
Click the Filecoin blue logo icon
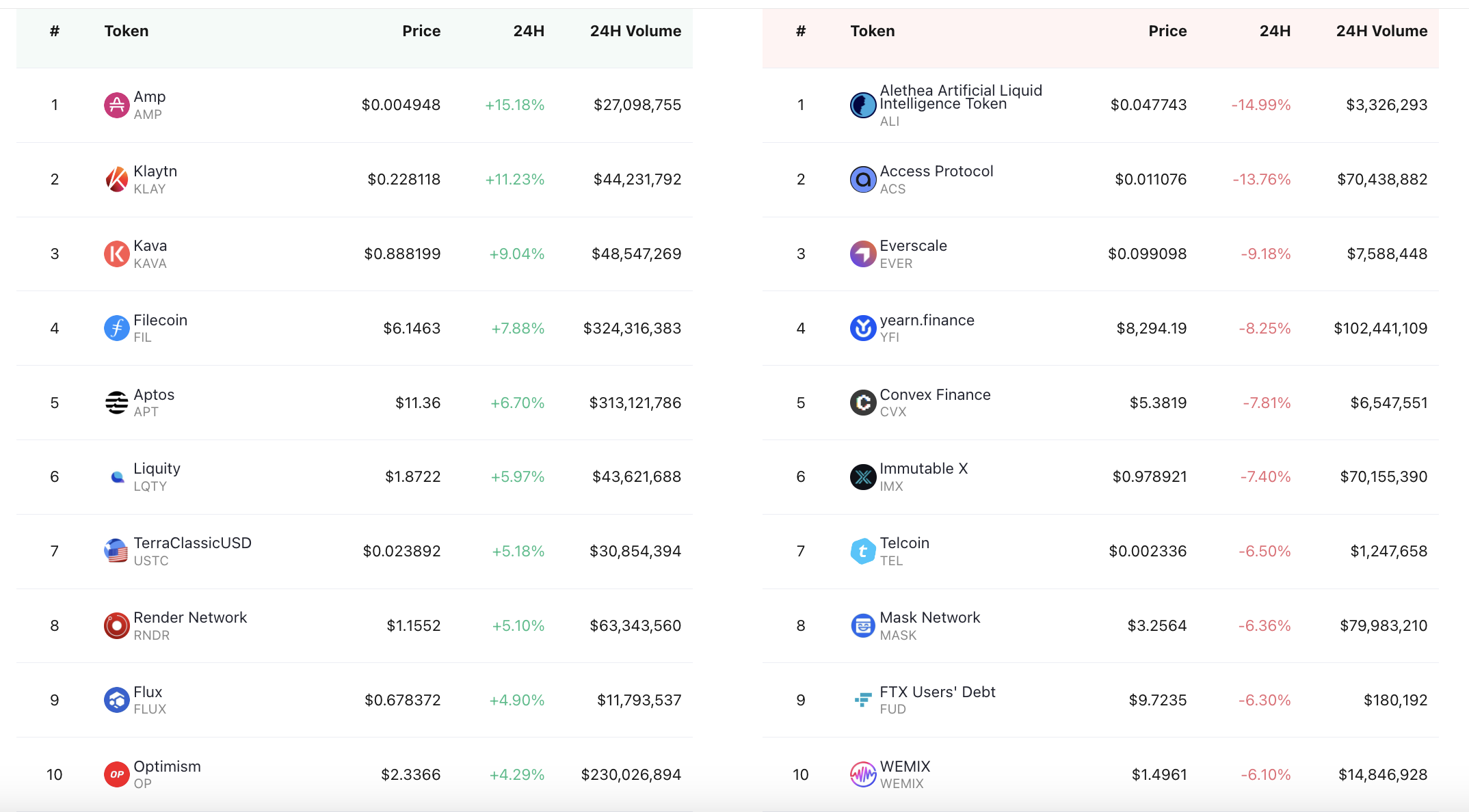116,329
